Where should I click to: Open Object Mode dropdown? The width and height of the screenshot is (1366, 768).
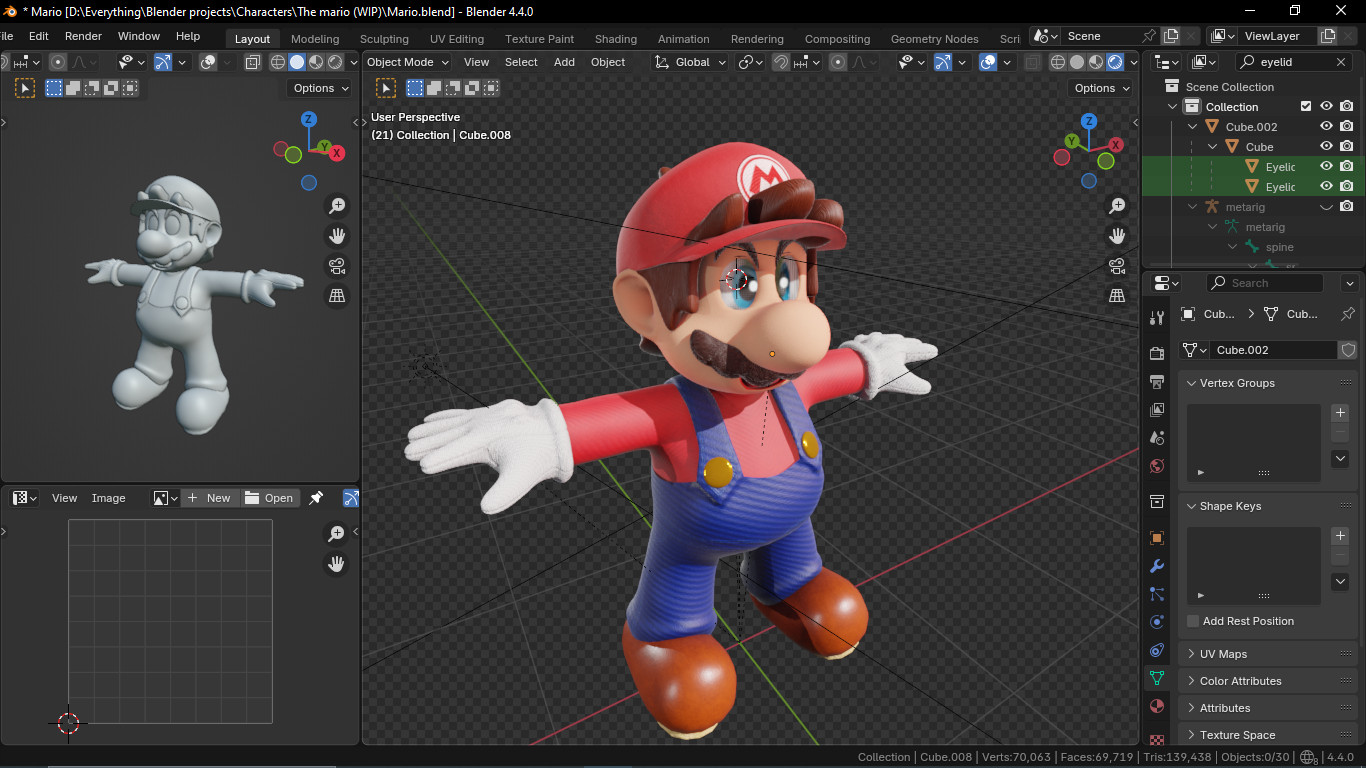click(407, 62)
